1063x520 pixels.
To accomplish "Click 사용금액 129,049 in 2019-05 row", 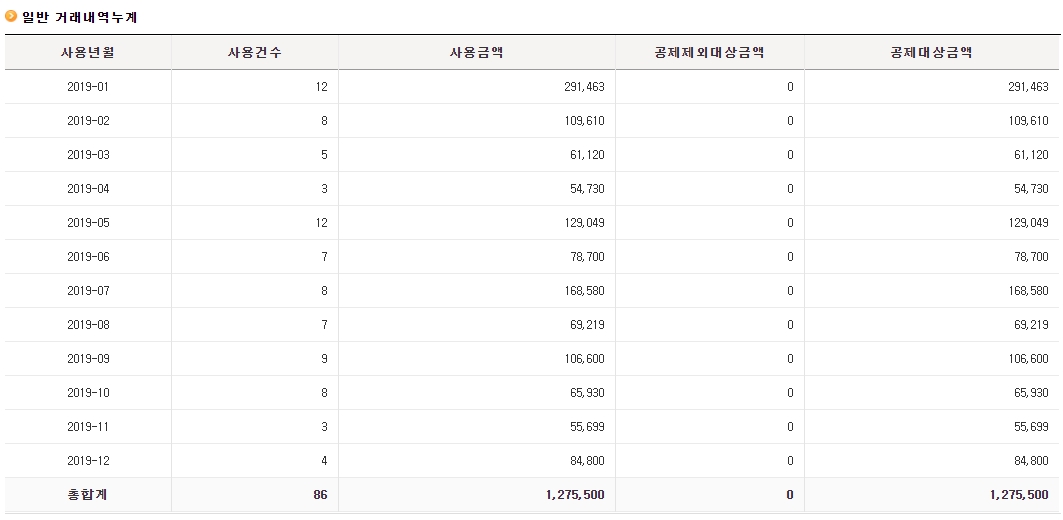I will (584, 222).
